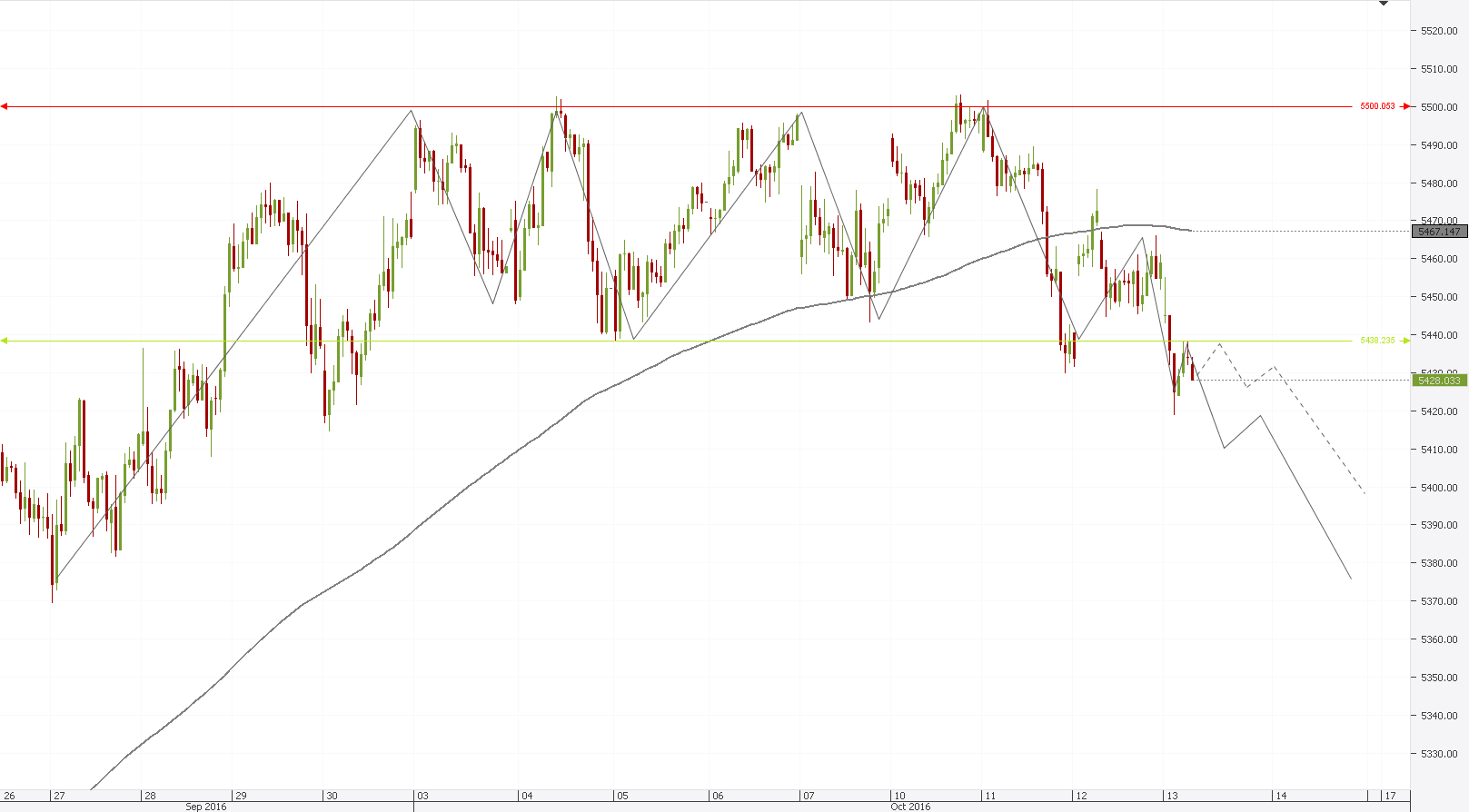Click the red right arrow handle of the 5500 line
The width and height of the screenshot is (1469, 812).
click(1406, 106)
